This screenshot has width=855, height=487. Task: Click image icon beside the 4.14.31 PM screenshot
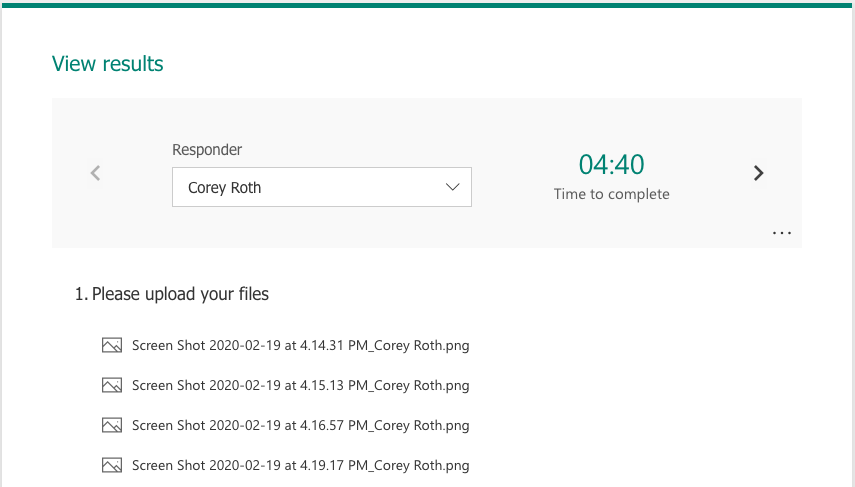112,346
